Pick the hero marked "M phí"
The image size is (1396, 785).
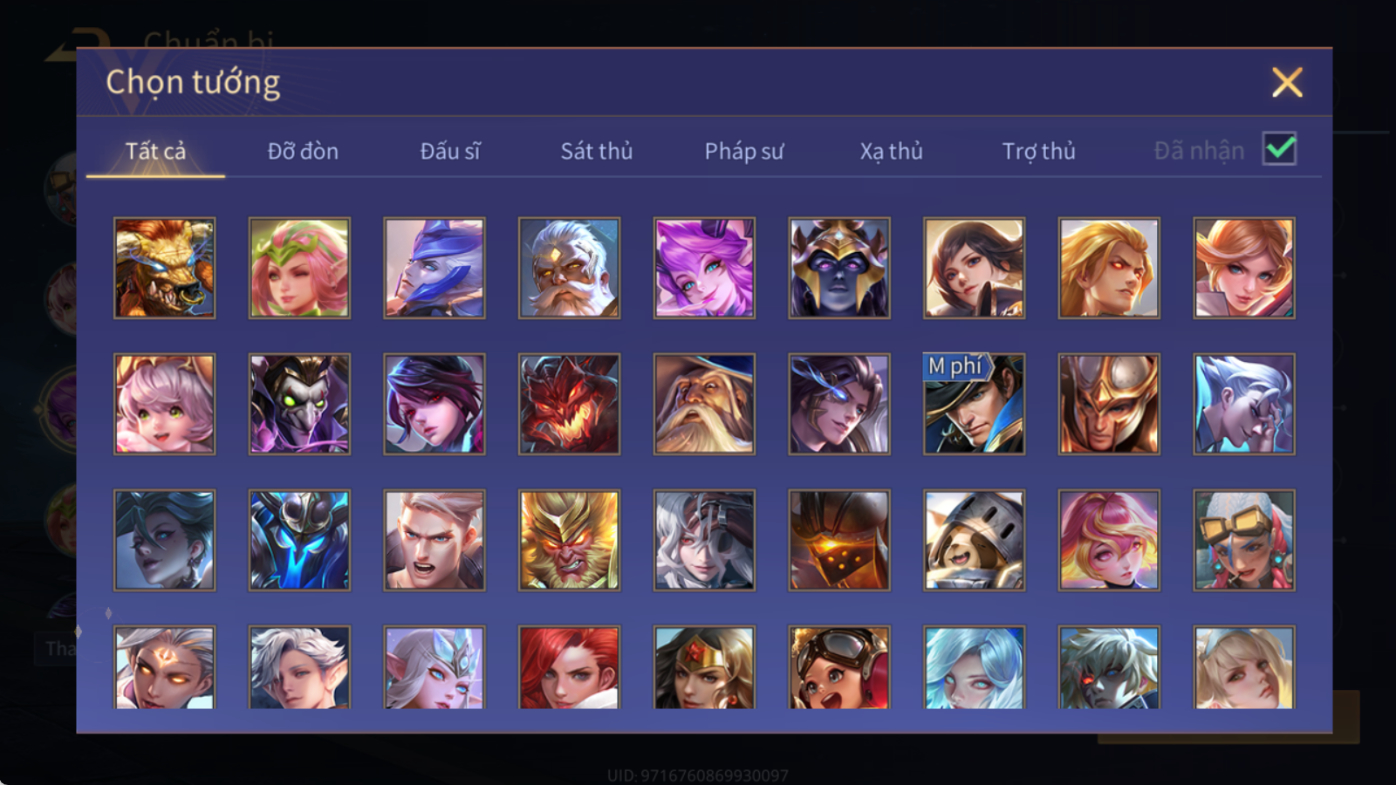pos(974,404)
